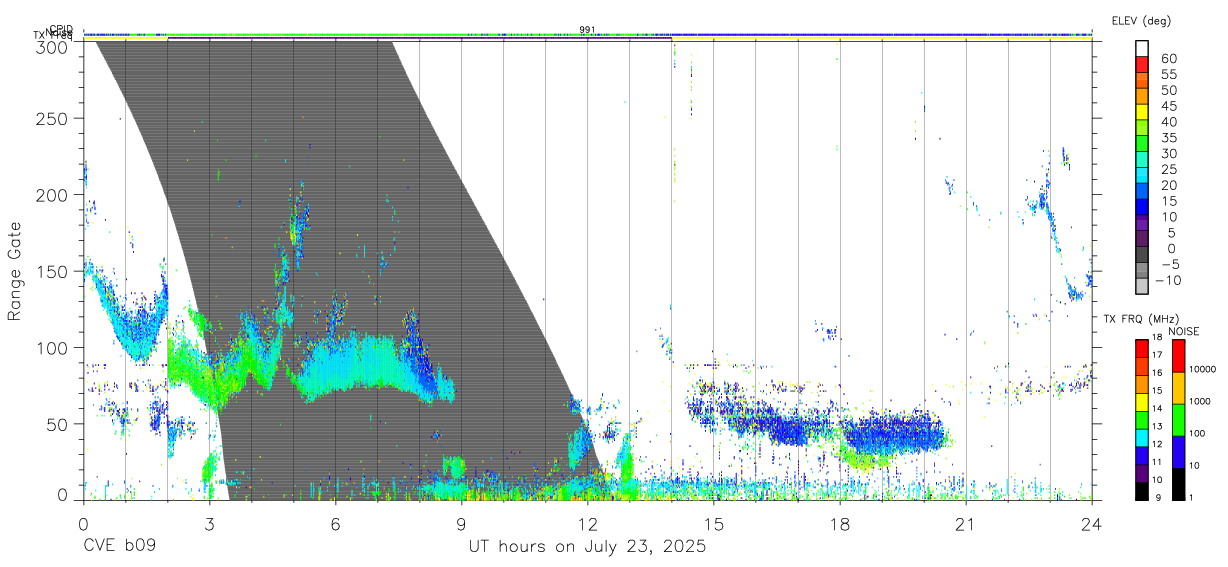The image size is (1228, 567).
Task: Select the cyan segment of the TX FRQ colorbar
Action: coord(1142,438)
